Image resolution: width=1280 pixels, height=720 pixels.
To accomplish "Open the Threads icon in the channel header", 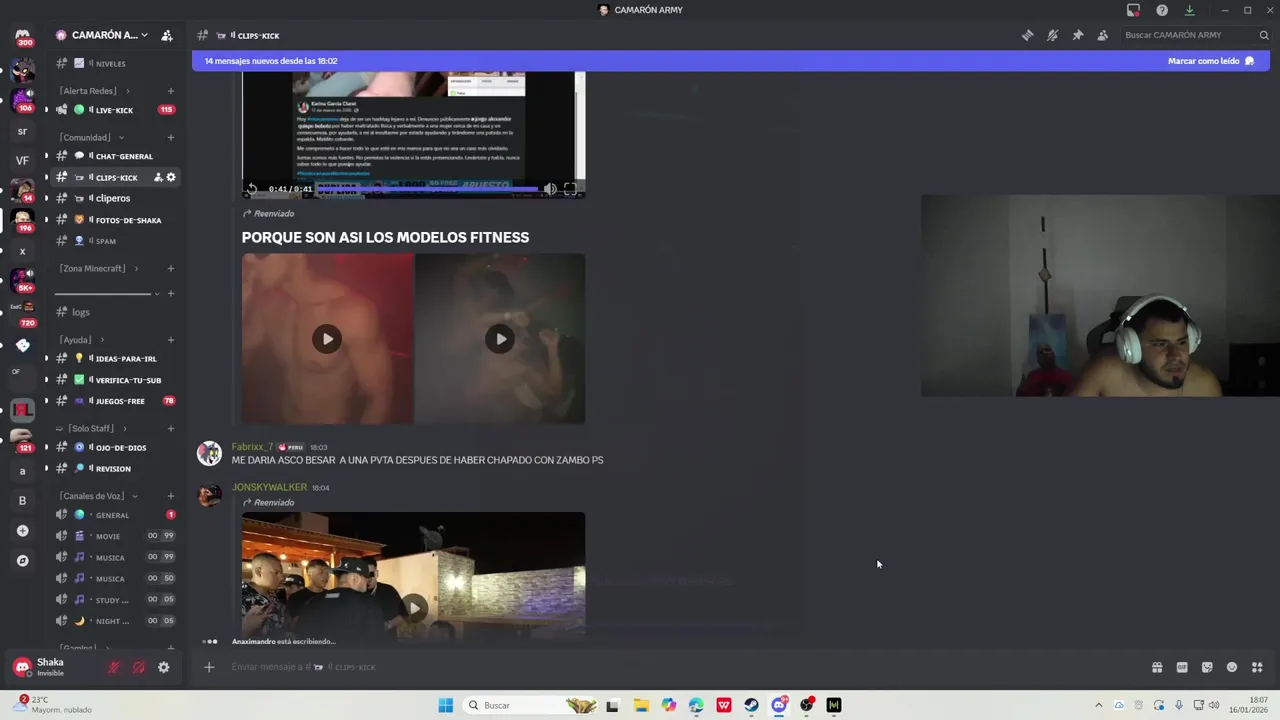I will point(1027,35).
